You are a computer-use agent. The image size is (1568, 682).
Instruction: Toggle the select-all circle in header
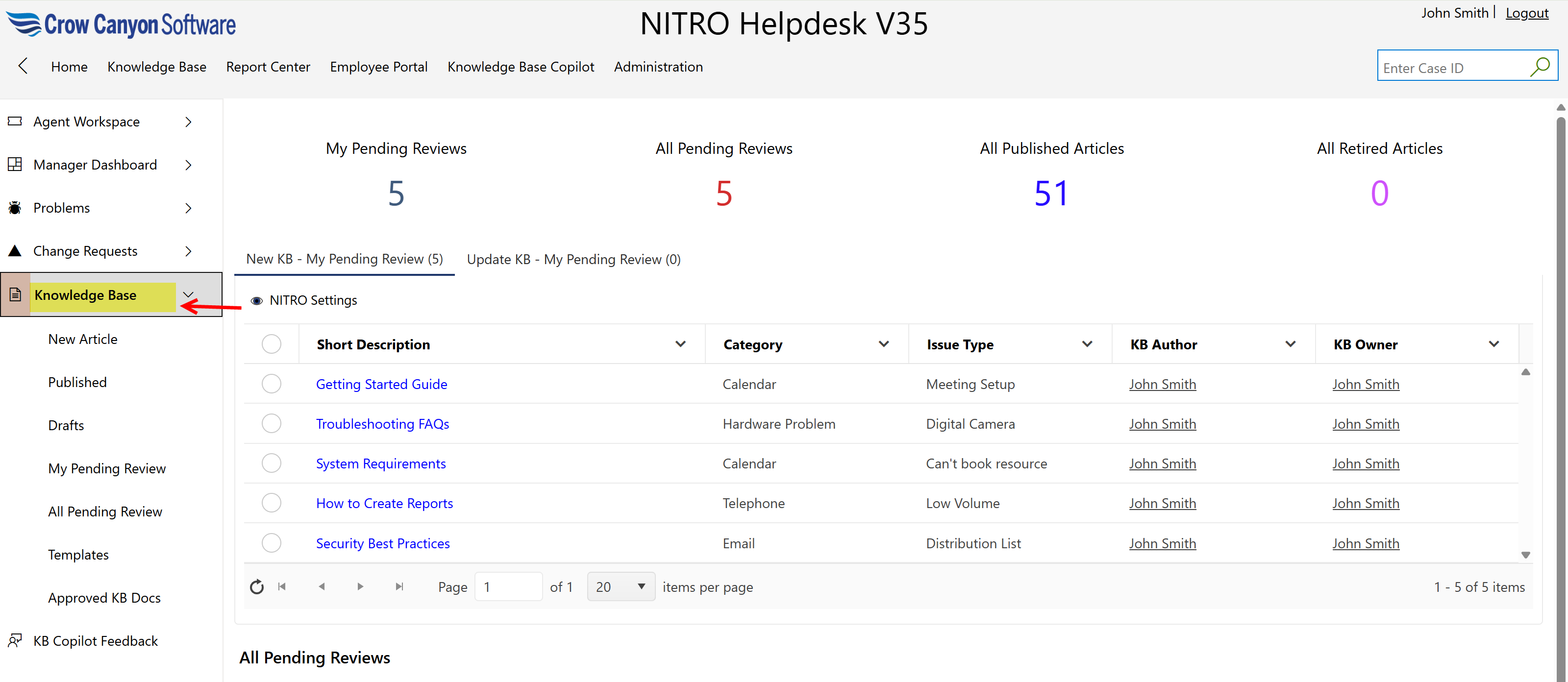tap(272, 344)
